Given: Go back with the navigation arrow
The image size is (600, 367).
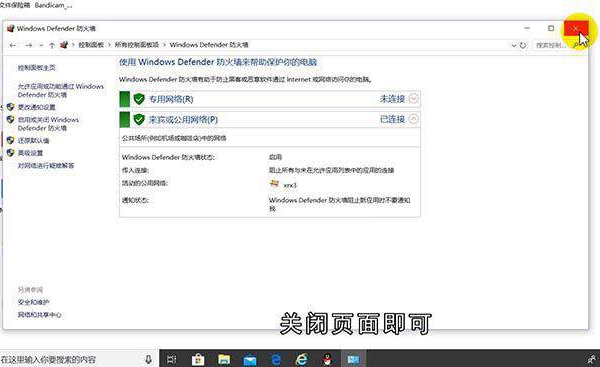Looking at the screenshot, I should pos(13,45).
